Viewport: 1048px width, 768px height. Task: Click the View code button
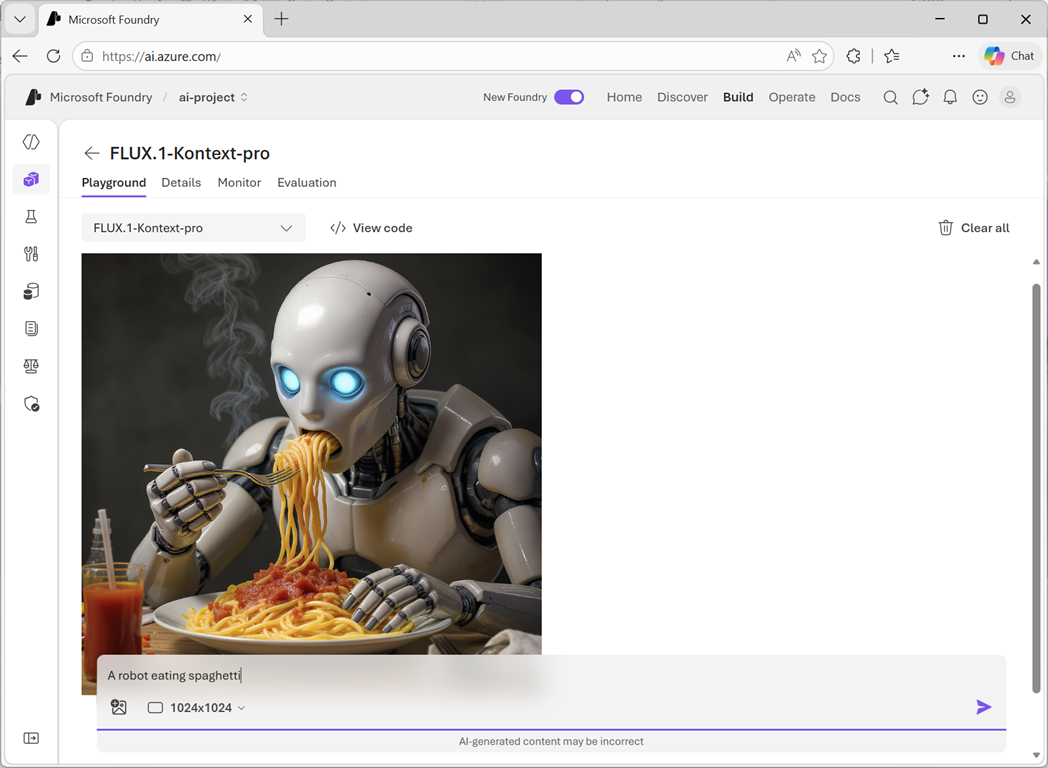click(x=372, y=228)
